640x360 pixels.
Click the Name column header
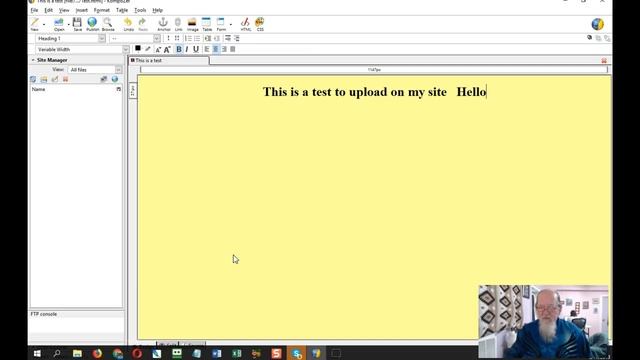coord(38,89)
